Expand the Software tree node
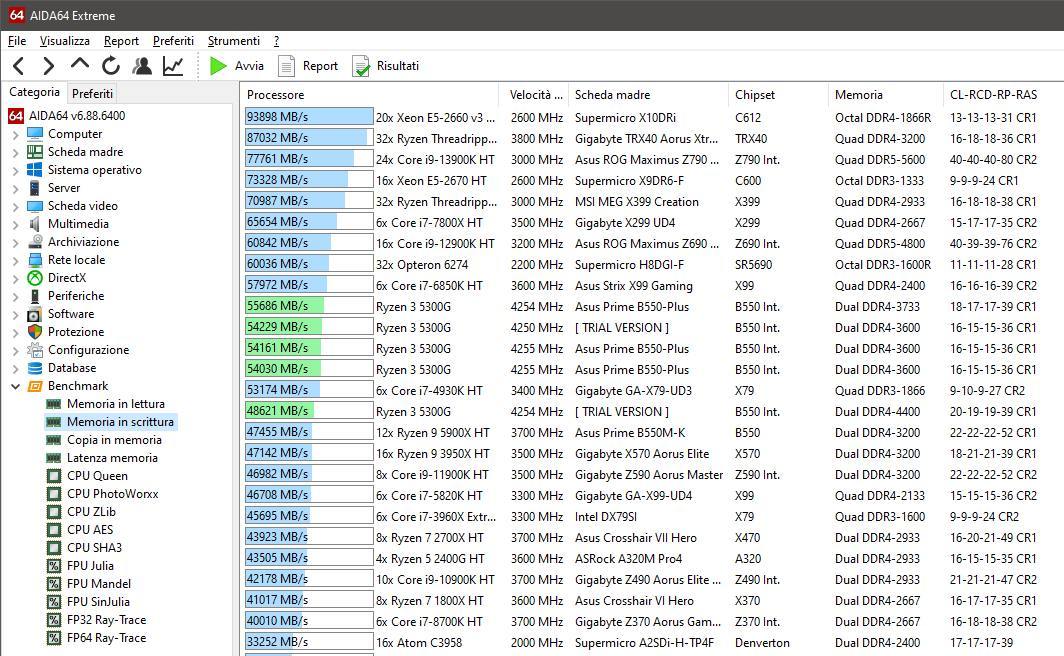This screenshot has height=656, width=1064. click(15, 314)
